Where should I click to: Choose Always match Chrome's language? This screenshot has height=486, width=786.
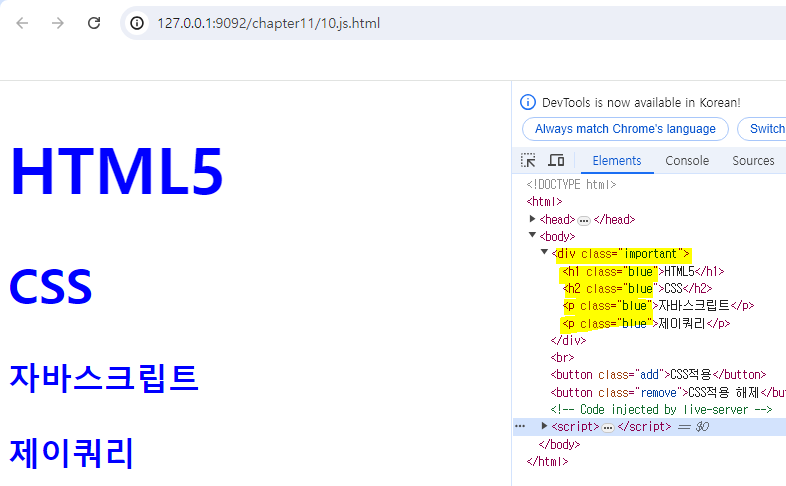(x=625, y=129)
